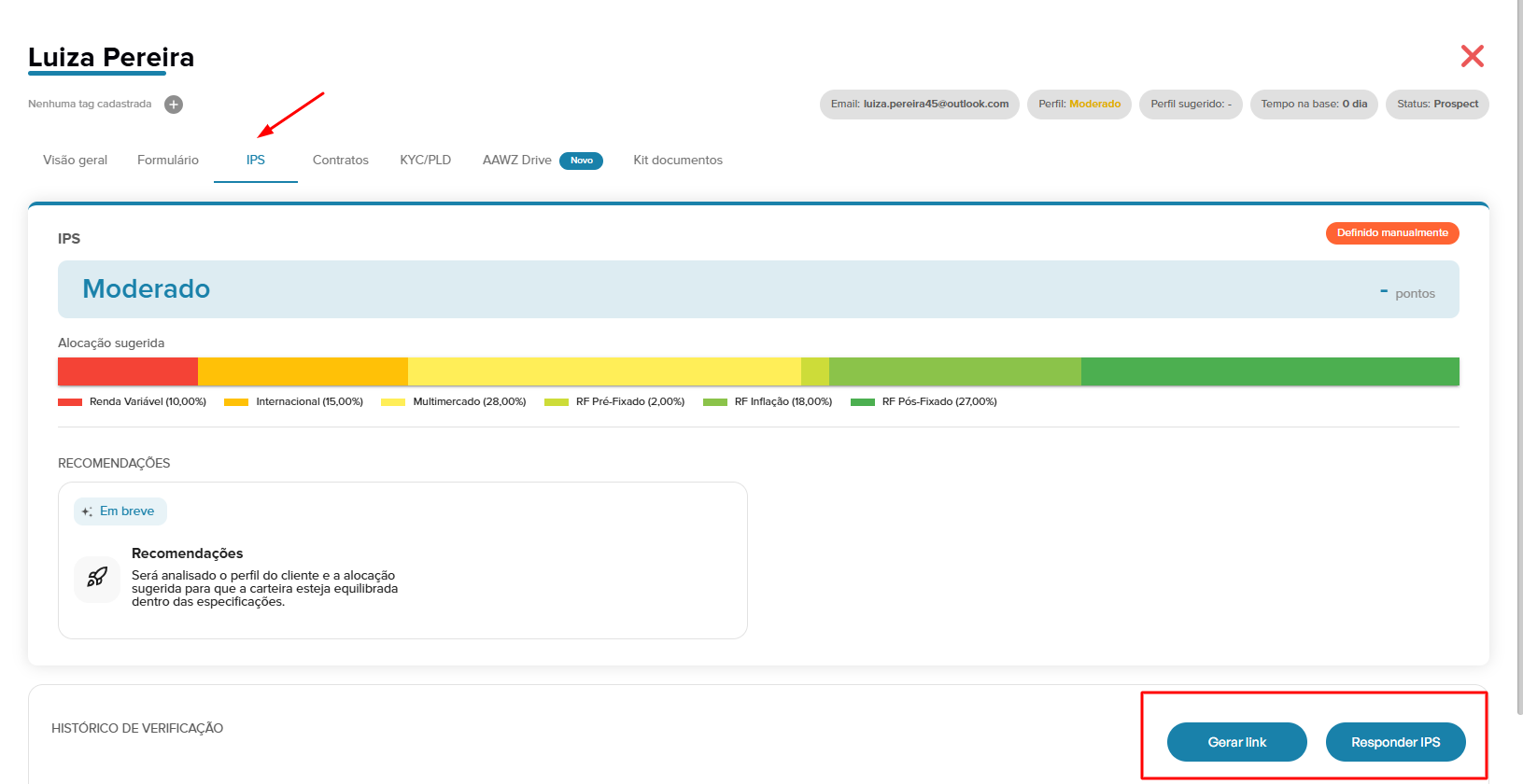
Task: Close the Luiza Pereira panel with red X
Action: pyautogui.click(x=1473, y=56)
